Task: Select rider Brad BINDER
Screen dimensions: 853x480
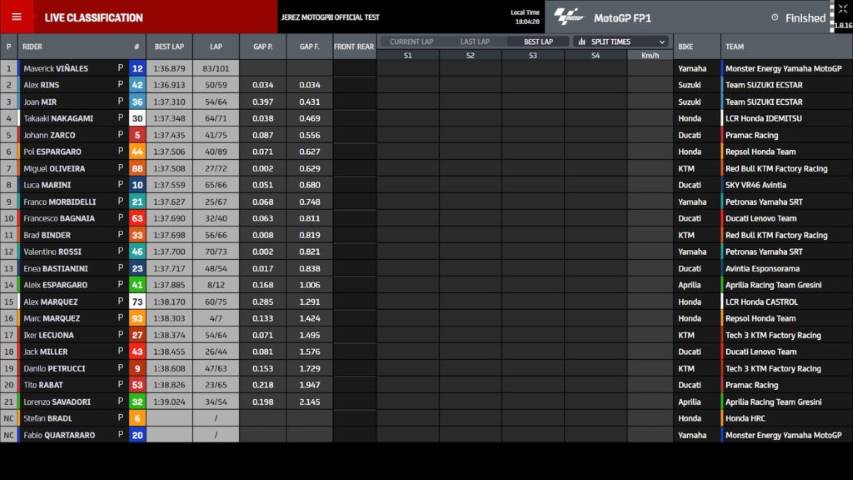Action: (47, 235)
